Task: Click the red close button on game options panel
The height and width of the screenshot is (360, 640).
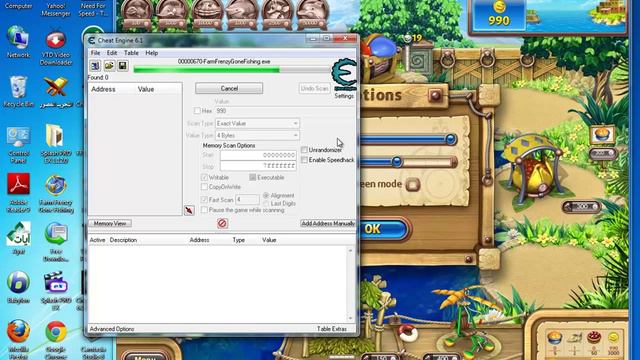Action: coord(435,96)
